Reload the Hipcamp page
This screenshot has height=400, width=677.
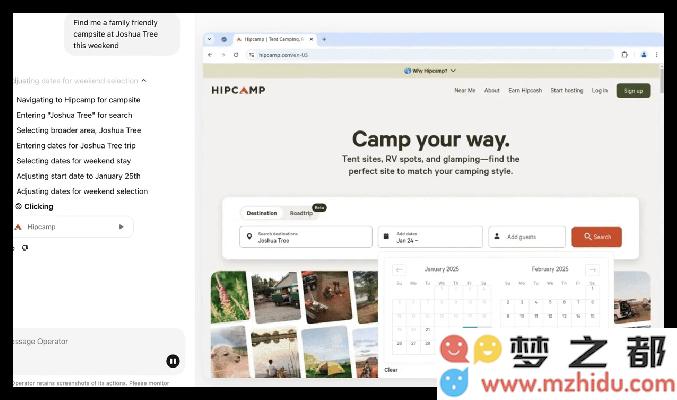(x=236, y=55)
